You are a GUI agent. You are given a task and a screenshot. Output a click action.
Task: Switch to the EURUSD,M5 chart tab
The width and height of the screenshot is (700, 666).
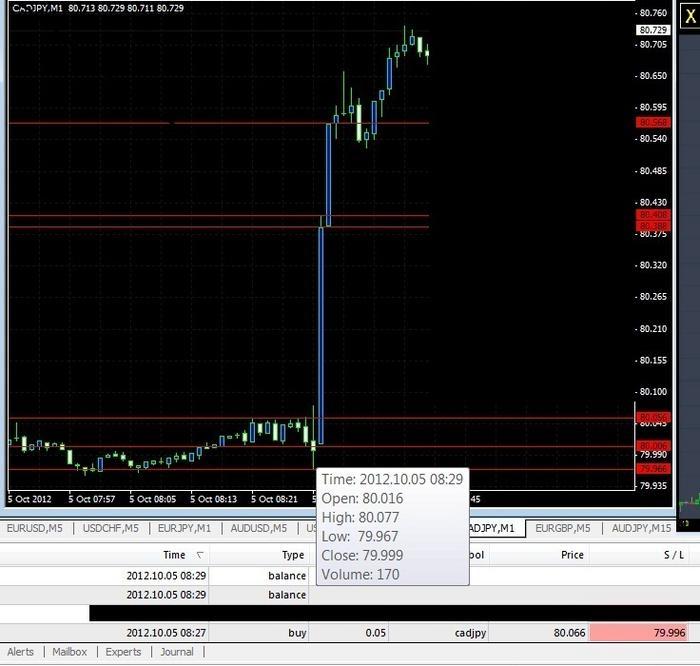34,528
